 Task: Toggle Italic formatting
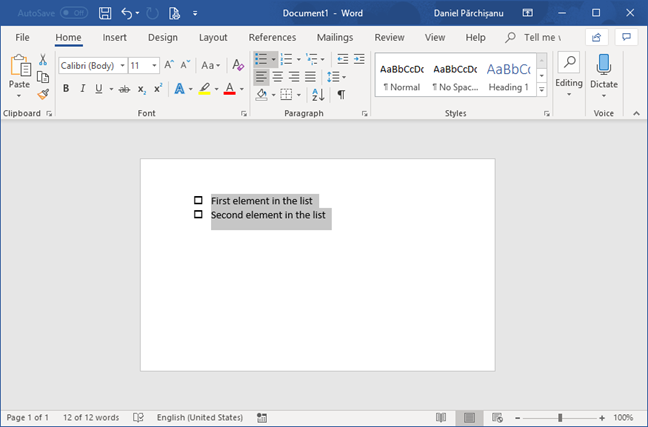pyautogui.click(x=82, y=89)
